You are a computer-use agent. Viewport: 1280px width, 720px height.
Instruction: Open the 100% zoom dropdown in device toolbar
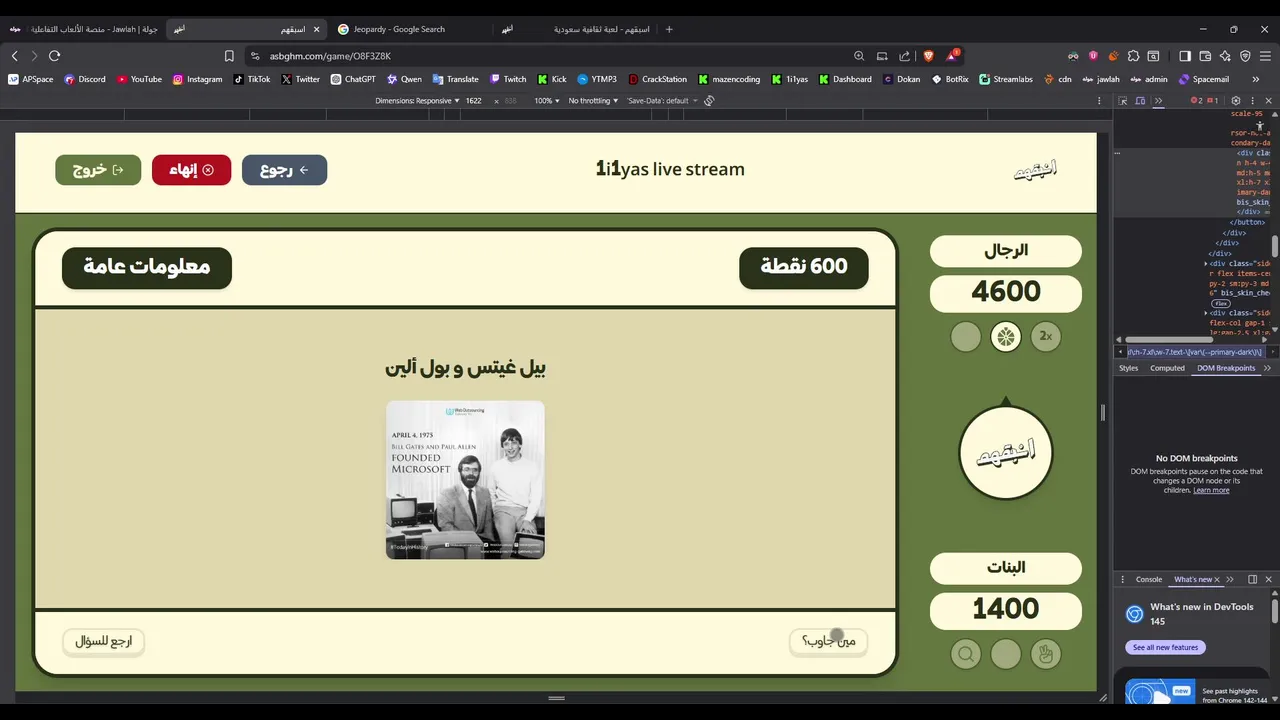(547, 101)
